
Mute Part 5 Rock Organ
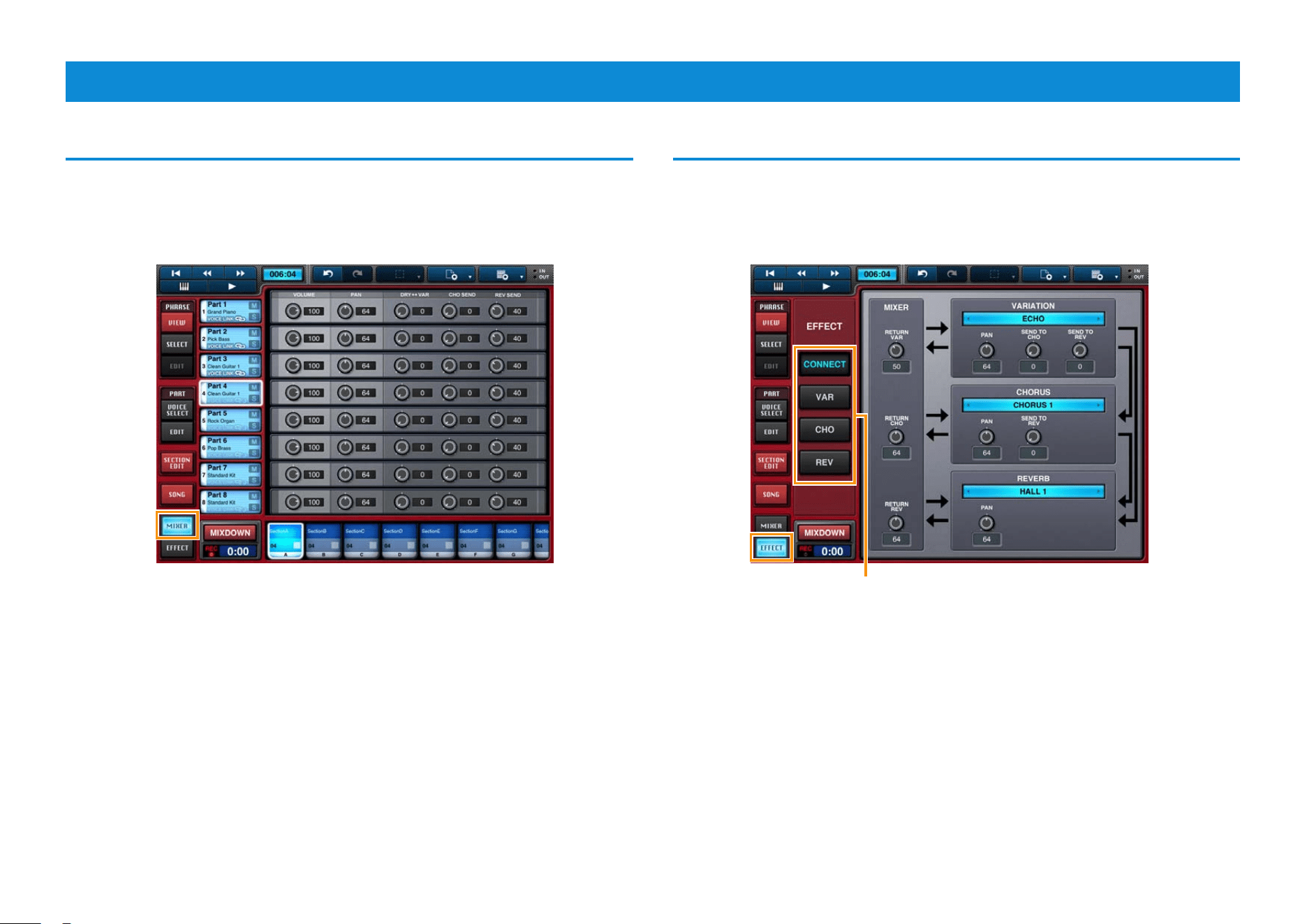click(254, 415)
